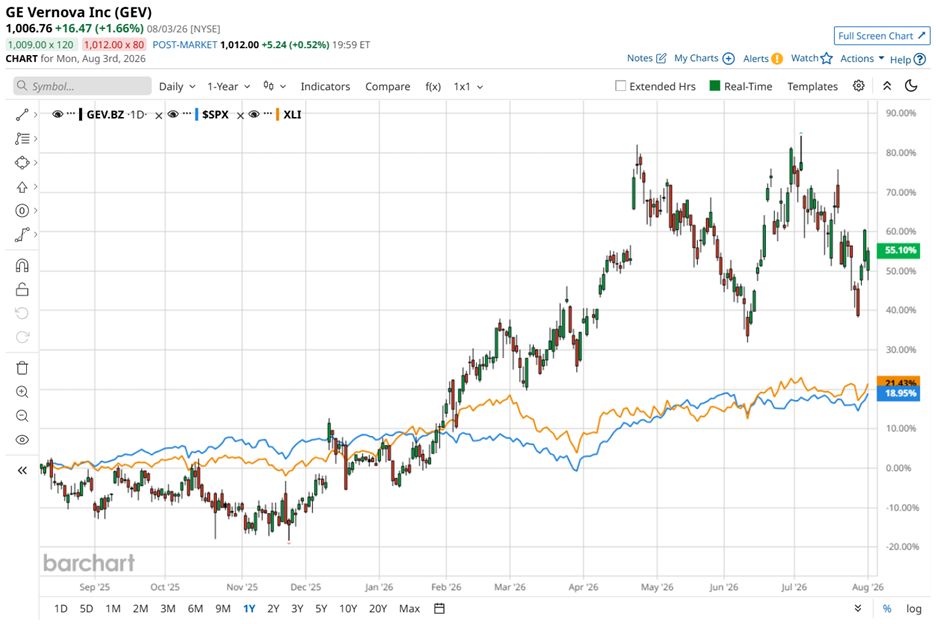This screenshot has height=624, width=936.
Task: Select the Fibonacci lines tool
Action: click(22, 139)
